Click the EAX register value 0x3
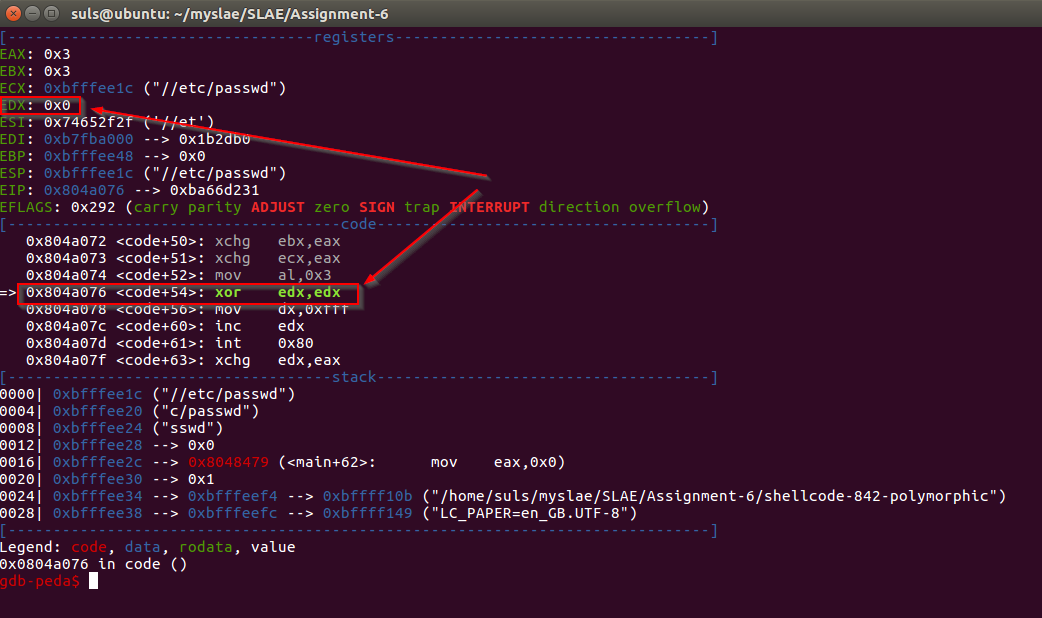Viewport: 1042px width, 618px height. [57, 54]
